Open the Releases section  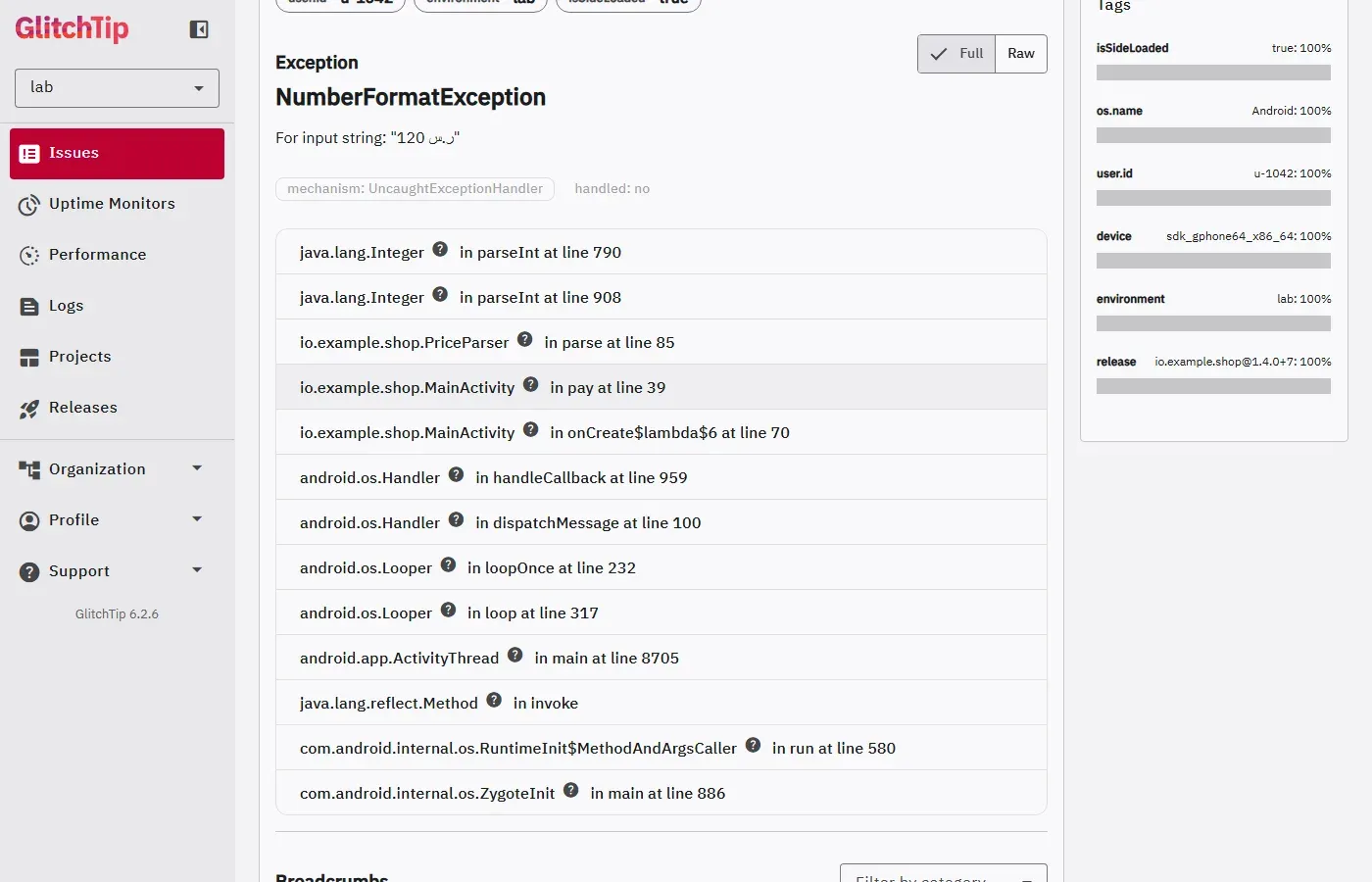tap(117, 409)
